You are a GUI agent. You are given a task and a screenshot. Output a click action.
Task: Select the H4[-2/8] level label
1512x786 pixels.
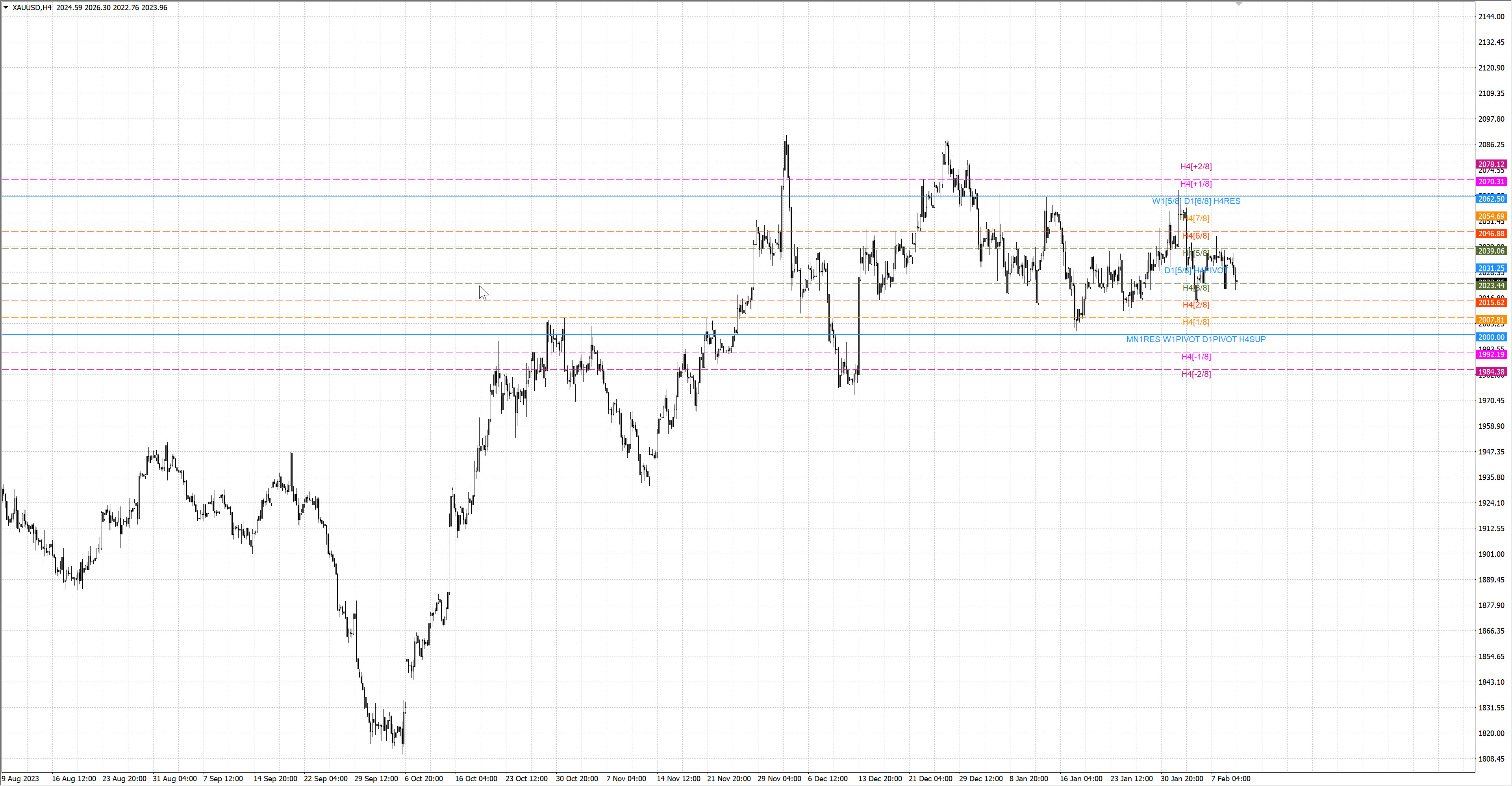(x=1196, y=374)
